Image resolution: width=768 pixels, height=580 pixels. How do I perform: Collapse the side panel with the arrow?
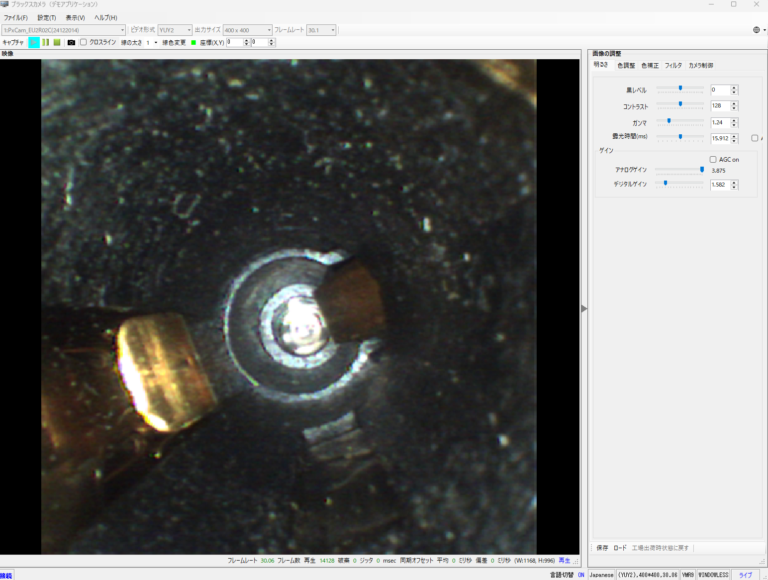coord(584,308)
